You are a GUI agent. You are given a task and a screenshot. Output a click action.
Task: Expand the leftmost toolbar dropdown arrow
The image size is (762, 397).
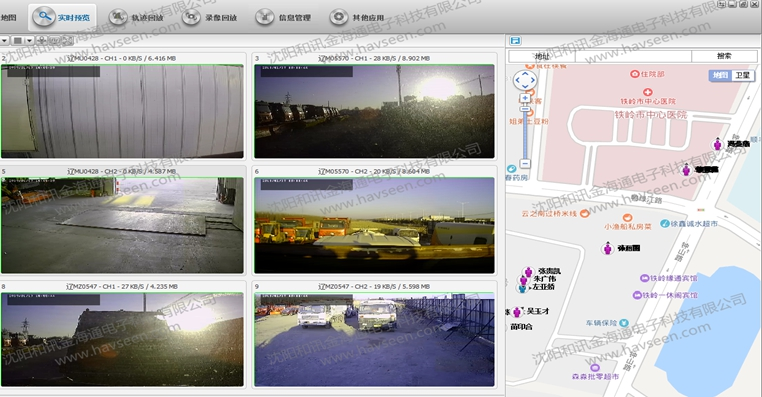(x=4, y=41)
